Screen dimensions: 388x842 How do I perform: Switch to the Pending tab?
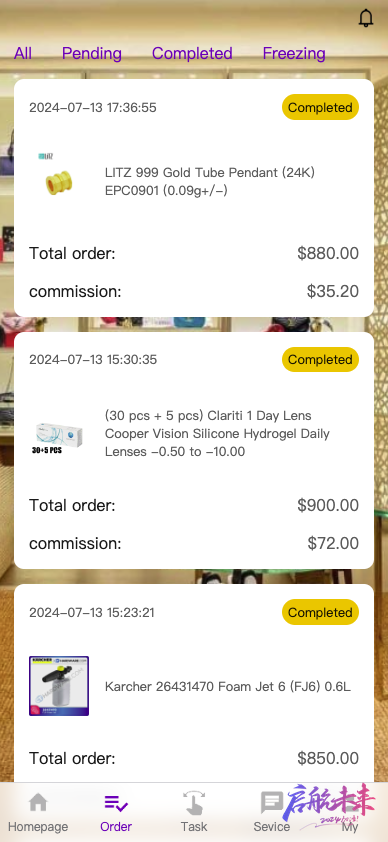(x=92, y=54)
